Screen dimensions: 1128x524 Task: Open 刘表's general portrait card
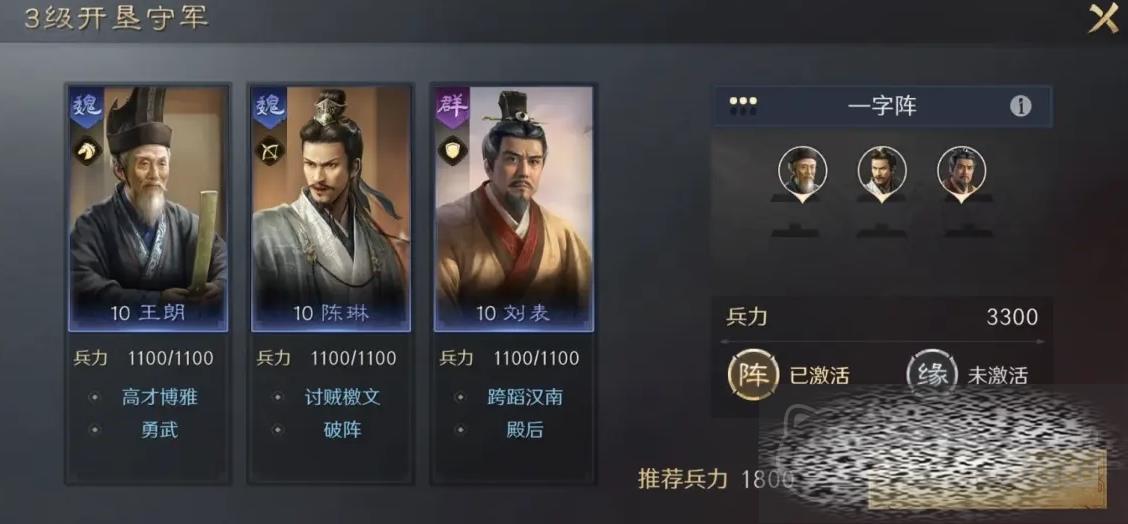tap(514, 209)
